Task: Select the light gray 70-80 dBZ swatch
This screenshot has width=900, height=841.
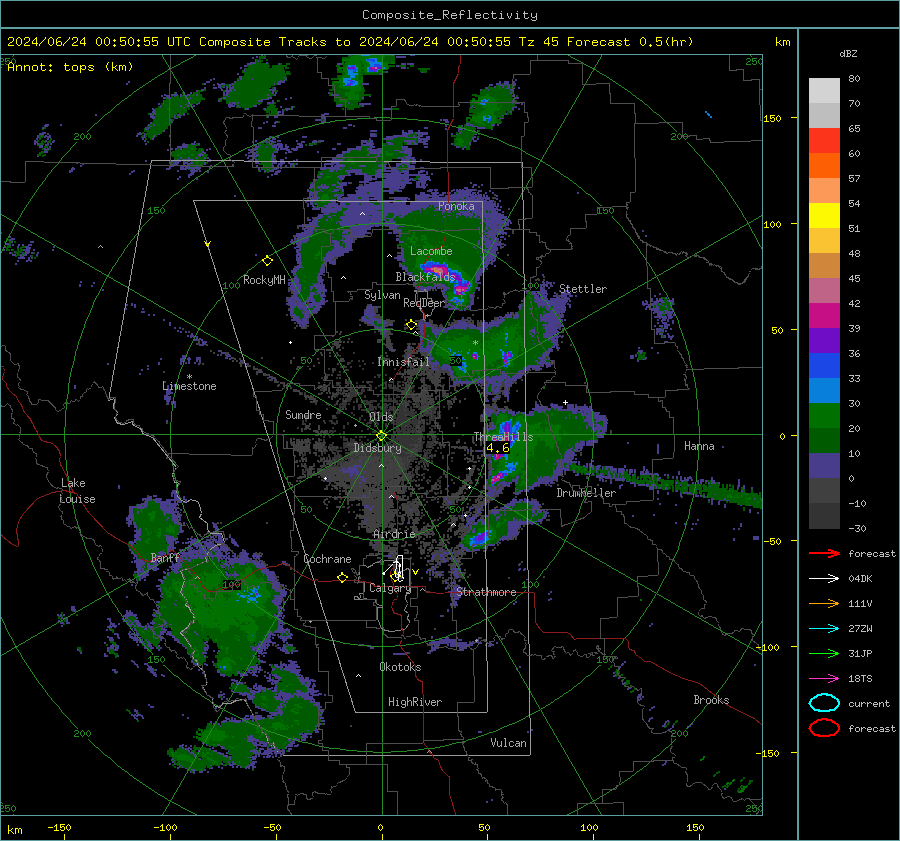Action: (824, 91)
